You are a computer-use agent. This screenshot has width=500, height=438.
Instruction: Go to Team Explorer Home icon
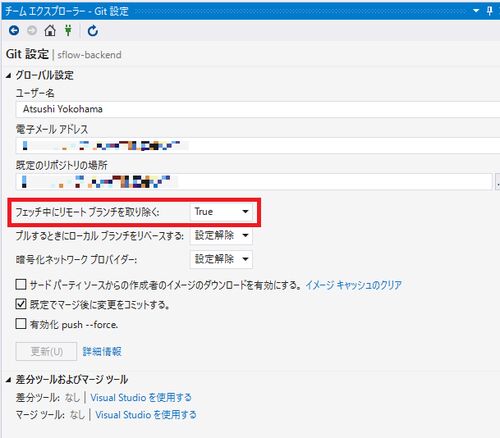(50, 31)
